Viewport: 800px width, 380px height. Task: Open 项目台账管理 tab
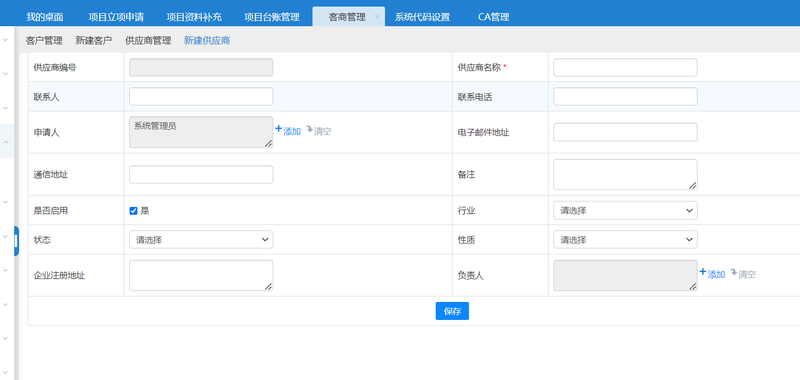point(271,17)
